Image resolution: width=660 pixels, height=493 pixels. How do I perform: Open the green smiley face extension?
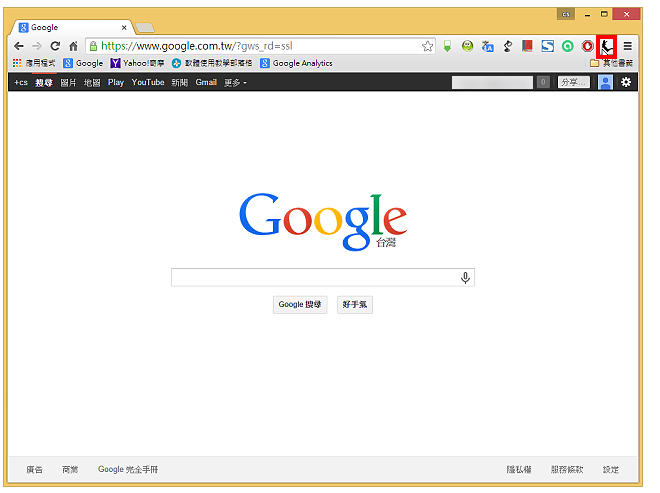tap(467, 46)
